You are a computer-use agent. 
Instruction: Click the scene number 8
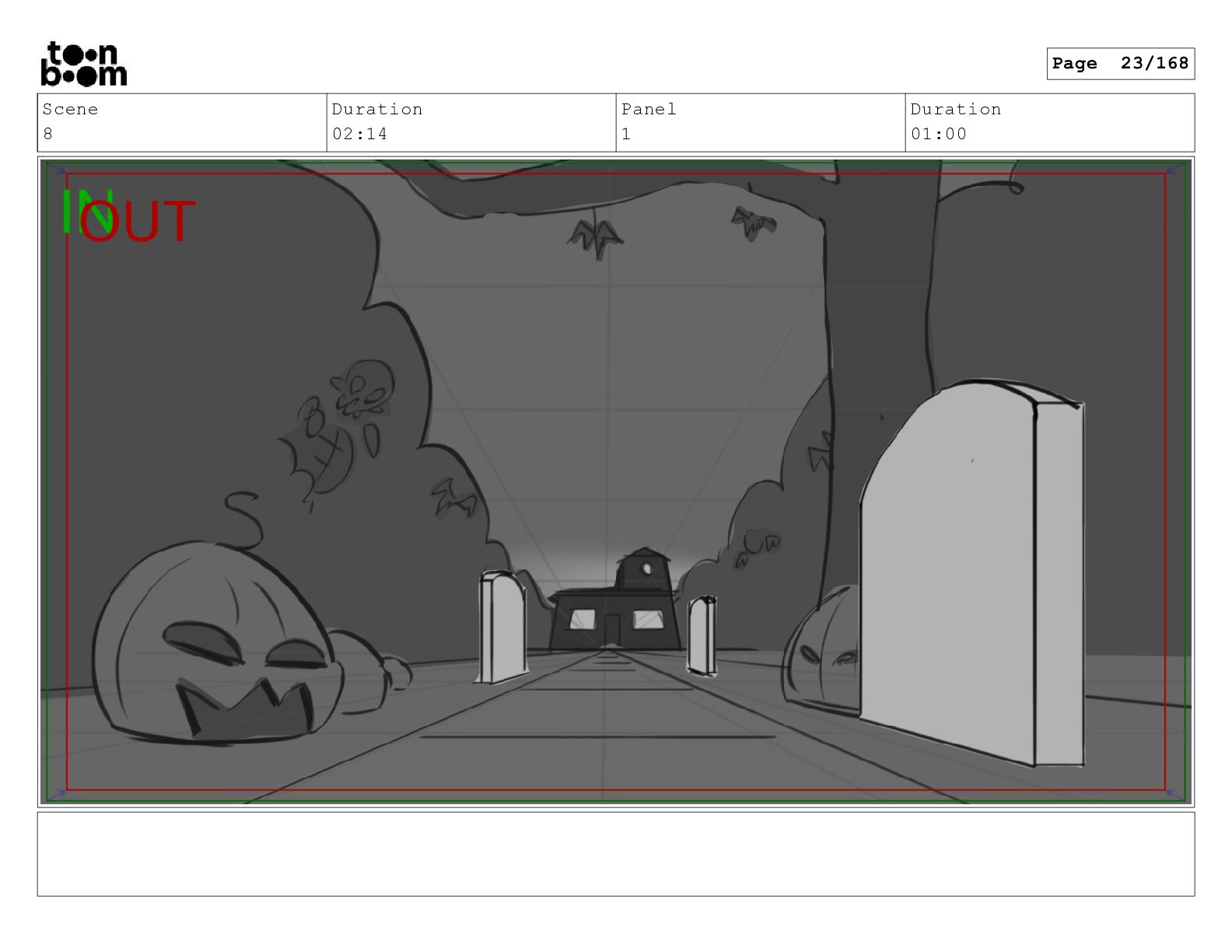48,134
